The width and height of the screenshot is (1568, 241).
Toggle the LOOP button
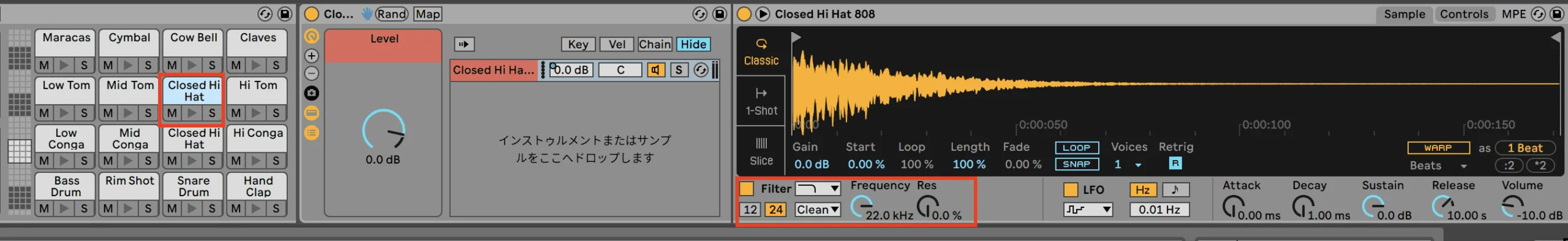point(1077,148)
